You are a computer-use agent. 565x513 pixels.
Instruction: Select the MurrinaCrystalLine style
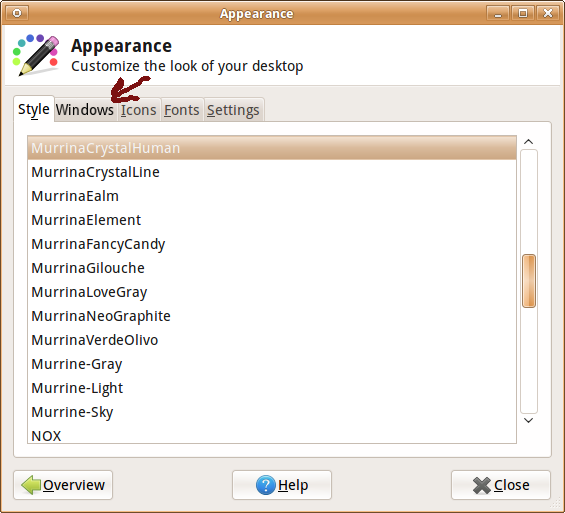(x=272, y=172)
